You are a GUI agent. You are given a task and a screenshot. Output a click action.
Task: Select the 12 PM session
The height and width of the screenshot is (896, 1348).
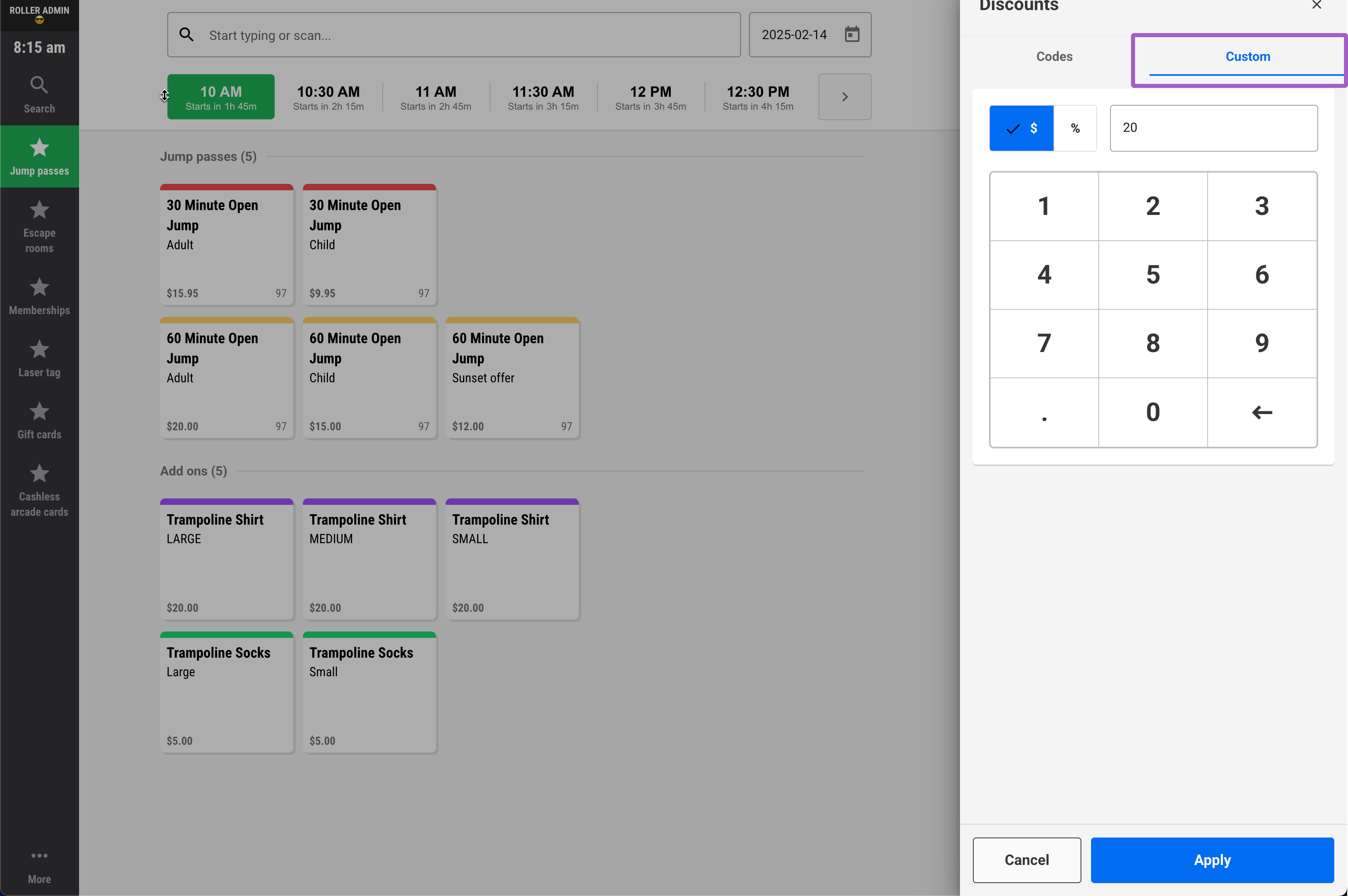pyautogui.click(x=650, y=97)
